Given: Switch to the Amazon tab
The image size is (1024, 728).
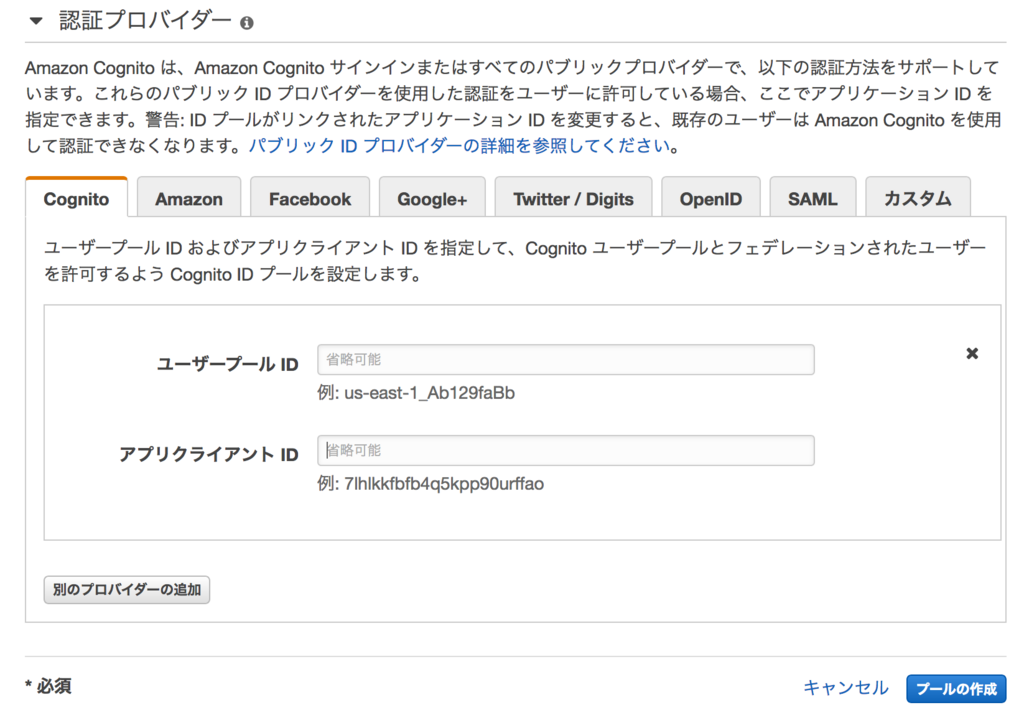Looking at the screenshot, I should point(189,198).
